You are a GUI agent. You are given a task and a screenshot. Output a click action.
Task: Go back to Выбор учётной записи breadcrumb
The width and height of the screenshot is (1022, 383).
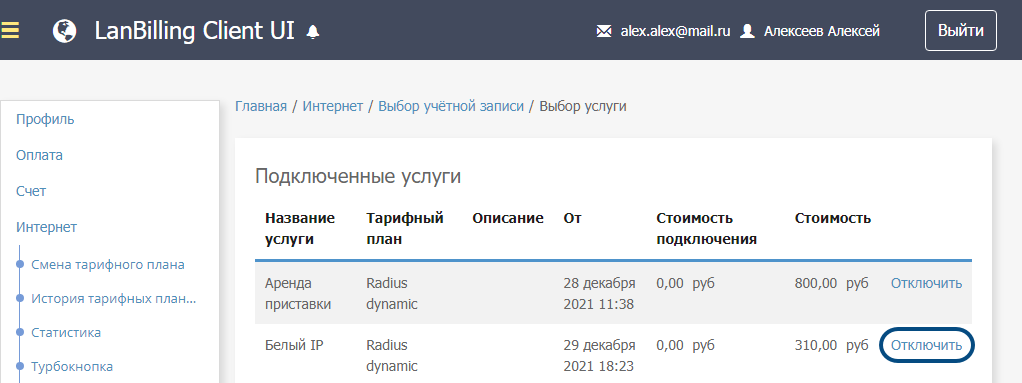(x=451, y=106)
